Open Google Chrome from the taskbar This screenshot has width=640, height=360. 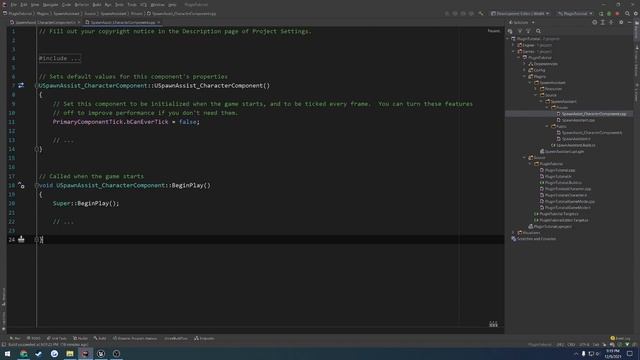point(23,354)
